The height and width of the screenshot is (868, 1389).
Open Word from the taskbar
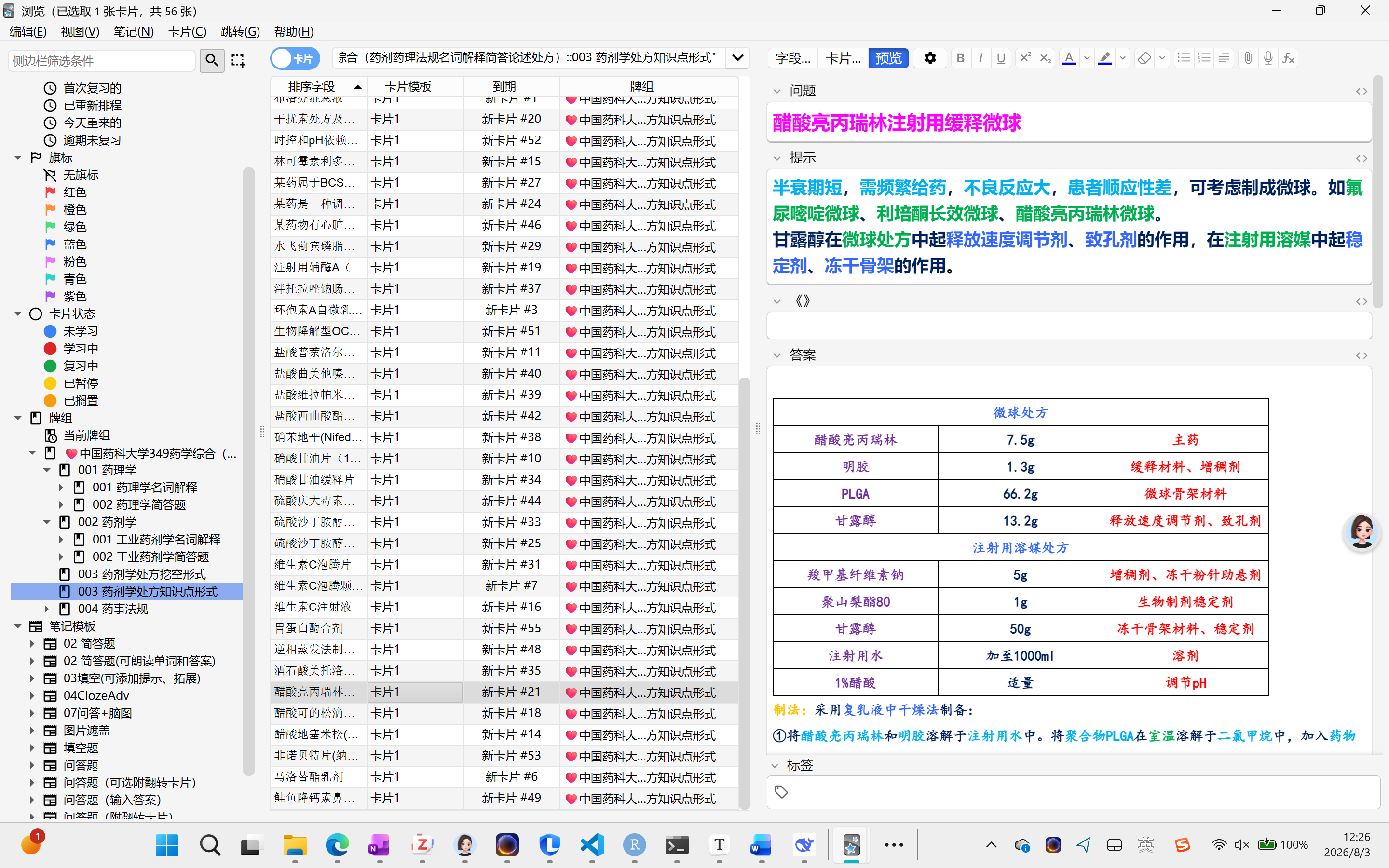[x=761, y=845]
